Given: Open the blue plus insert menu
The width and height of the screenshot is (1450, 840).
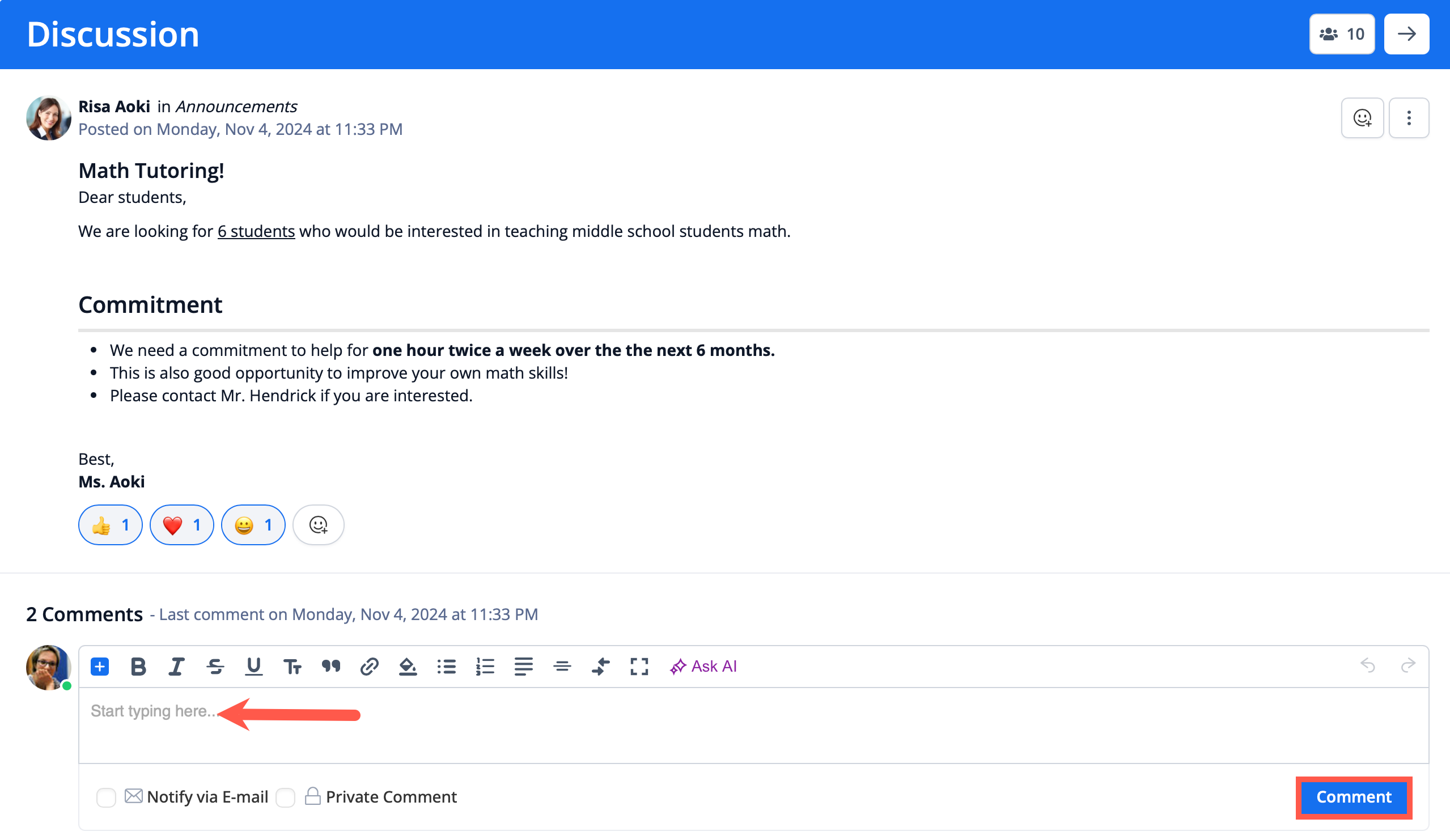Looking at the screenshot, I should pos(100,666).
